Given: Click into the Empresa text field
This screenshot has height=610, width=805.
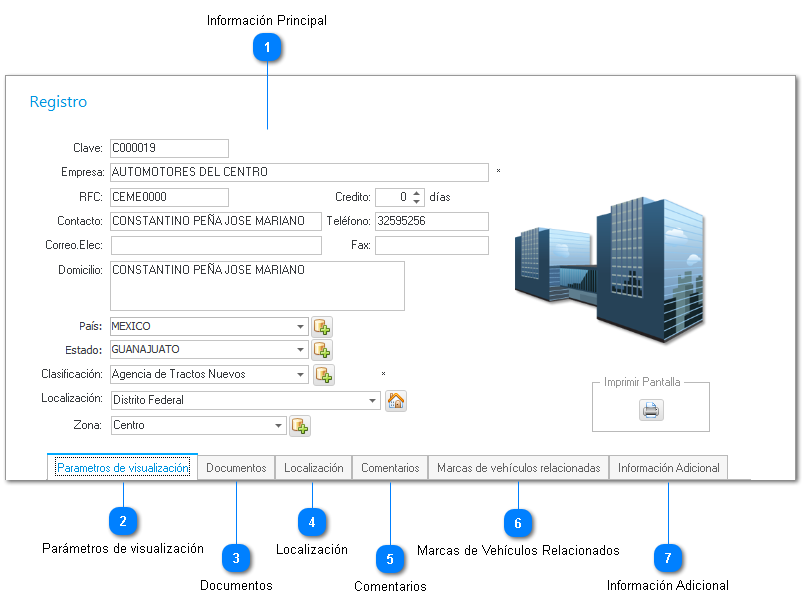Looking at the screenshot, I should pyautogui.click(x=299, y=172).
